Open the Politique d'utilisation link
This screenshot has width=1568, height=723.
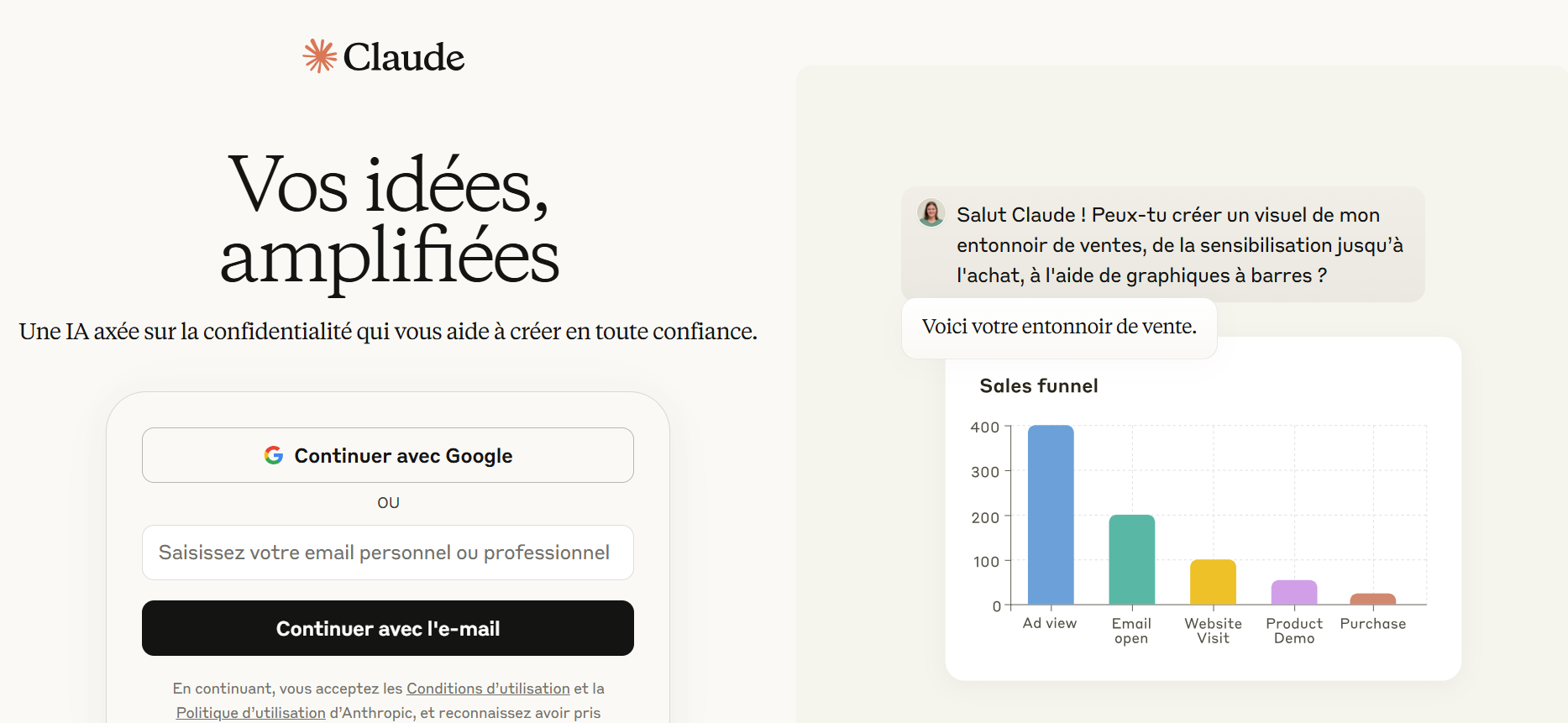[x=250, y=713]
